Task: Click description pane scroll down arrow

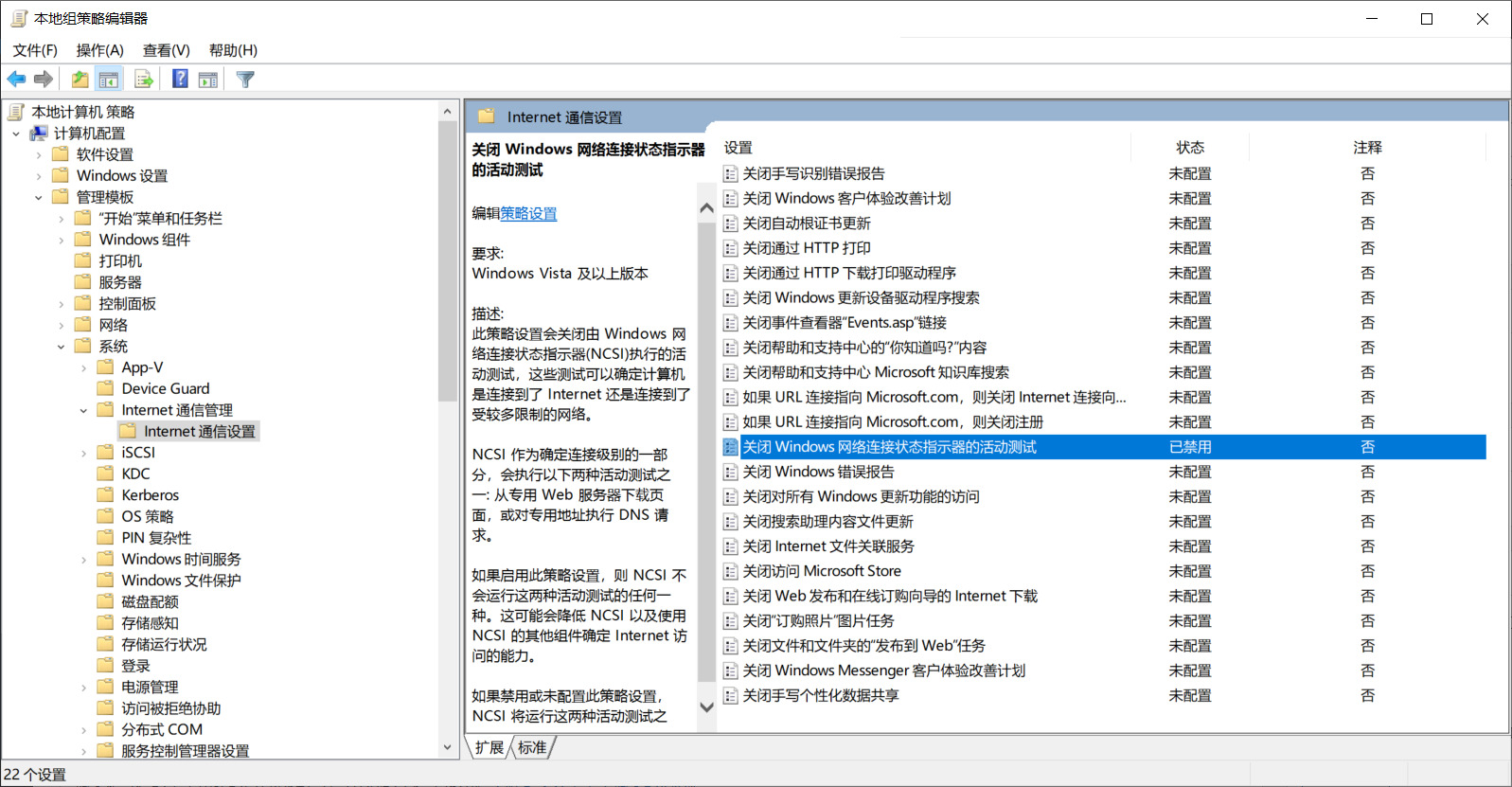Action: [706, 707]
